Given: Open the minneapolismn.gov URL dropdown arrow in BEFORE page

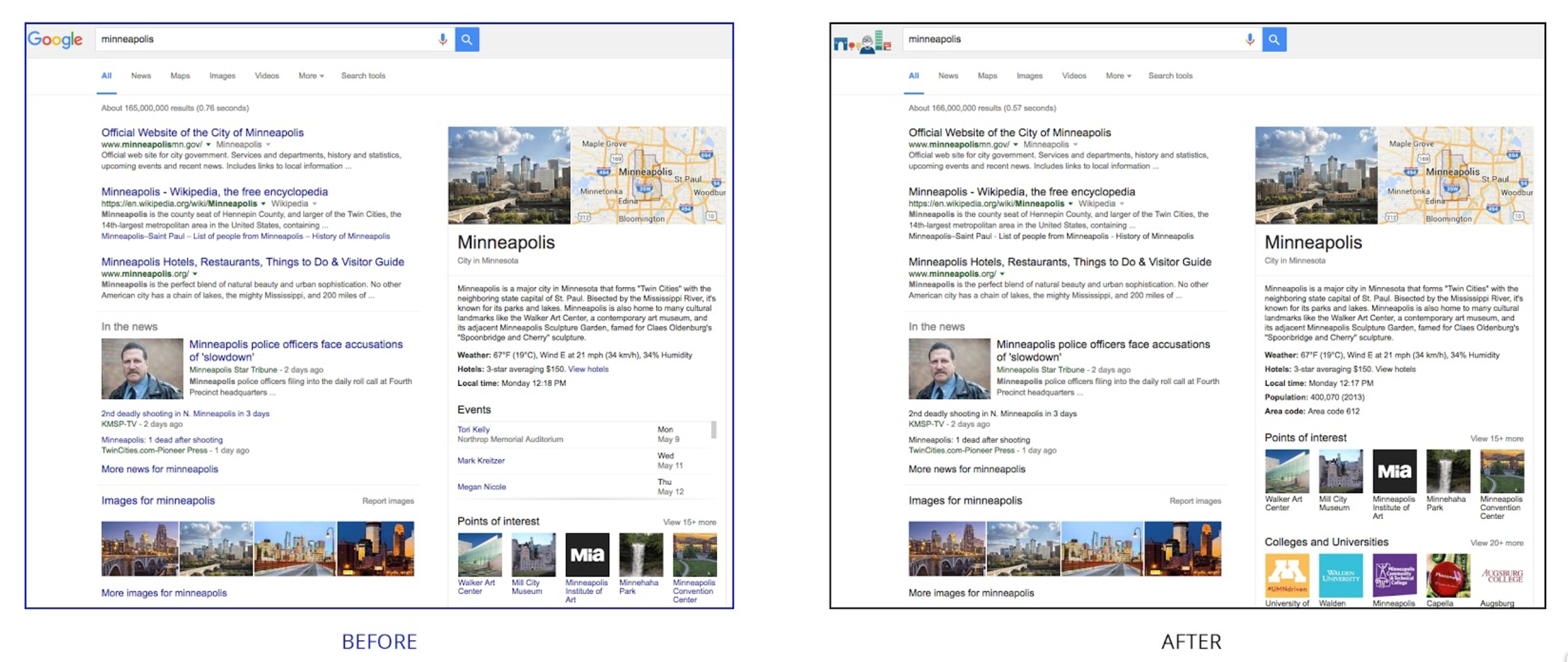Looking at the screenshot, I should [208, 145].
